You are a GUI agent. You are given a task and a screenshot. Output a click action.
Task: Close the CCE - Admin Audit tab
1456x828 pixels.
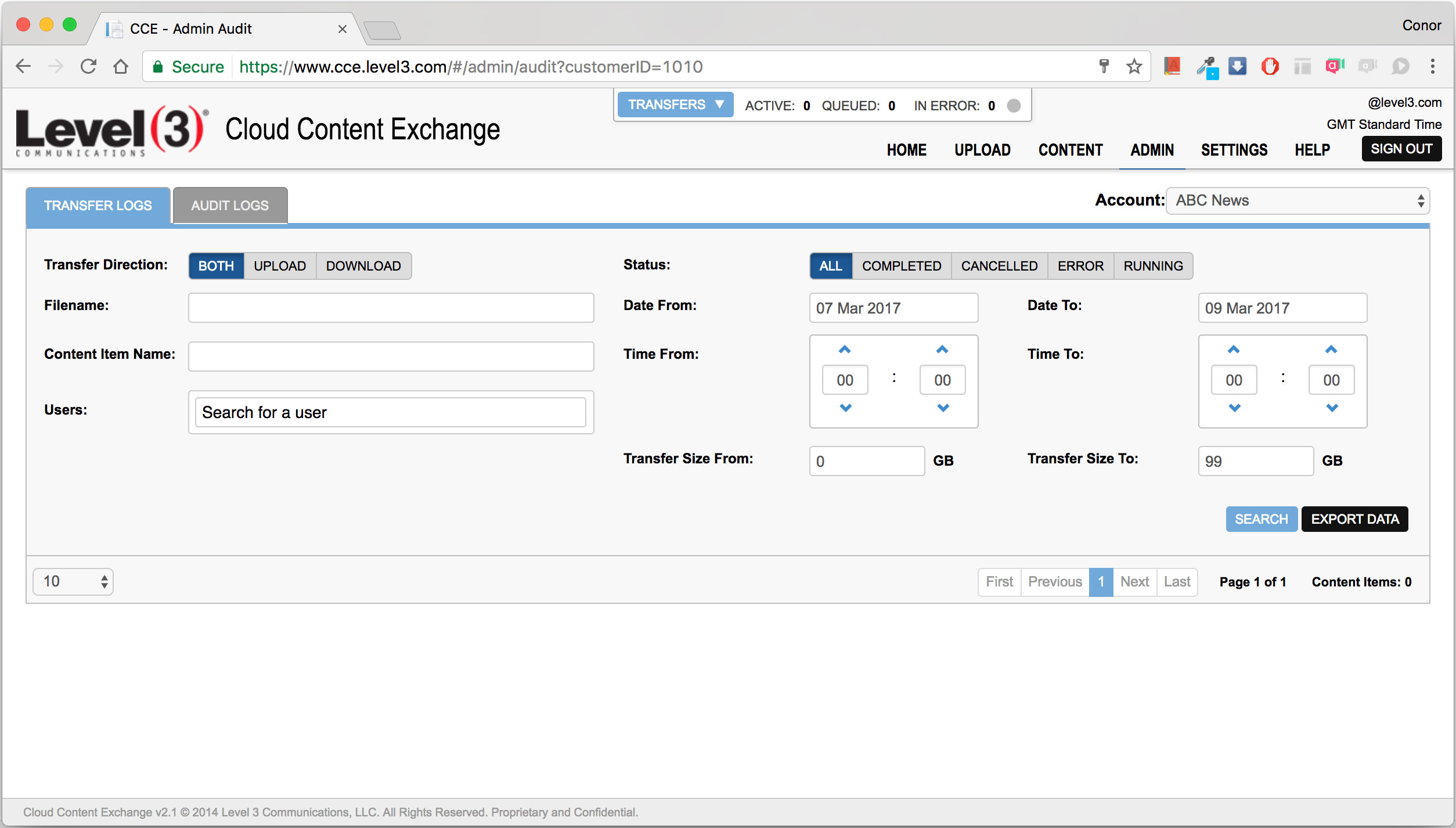[x=343, y=29]
